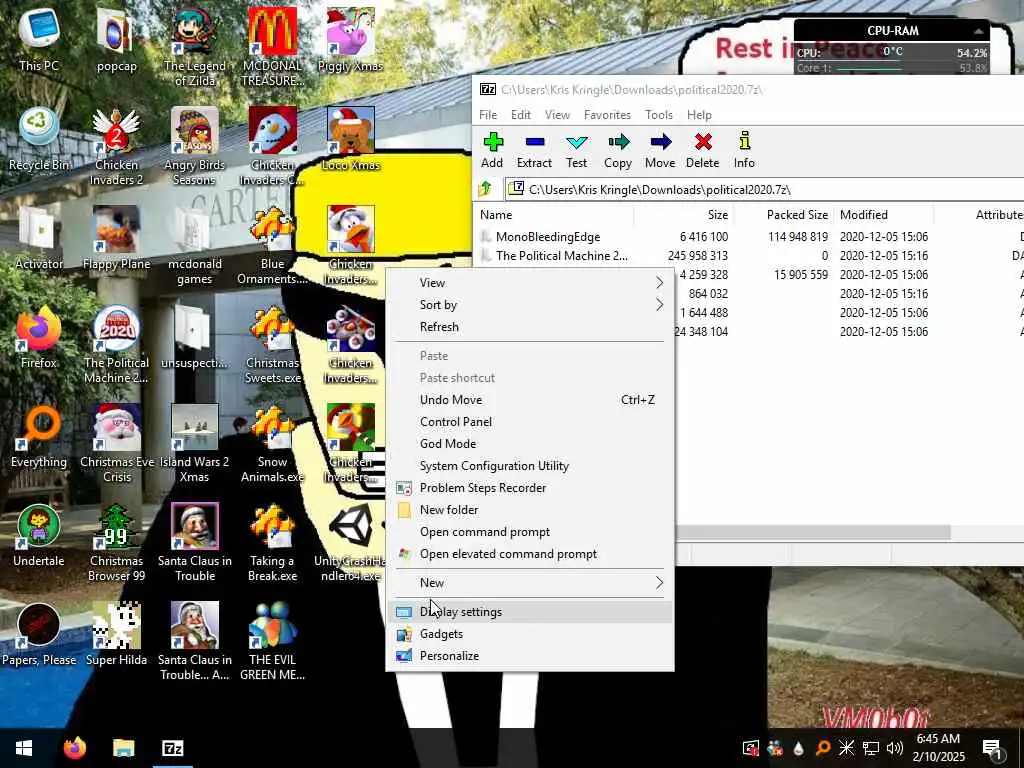The width and height of the screenshot is (1024, 768).
Task: Start Problem Steps Recorder from menu
Action: tap(530, 488)
